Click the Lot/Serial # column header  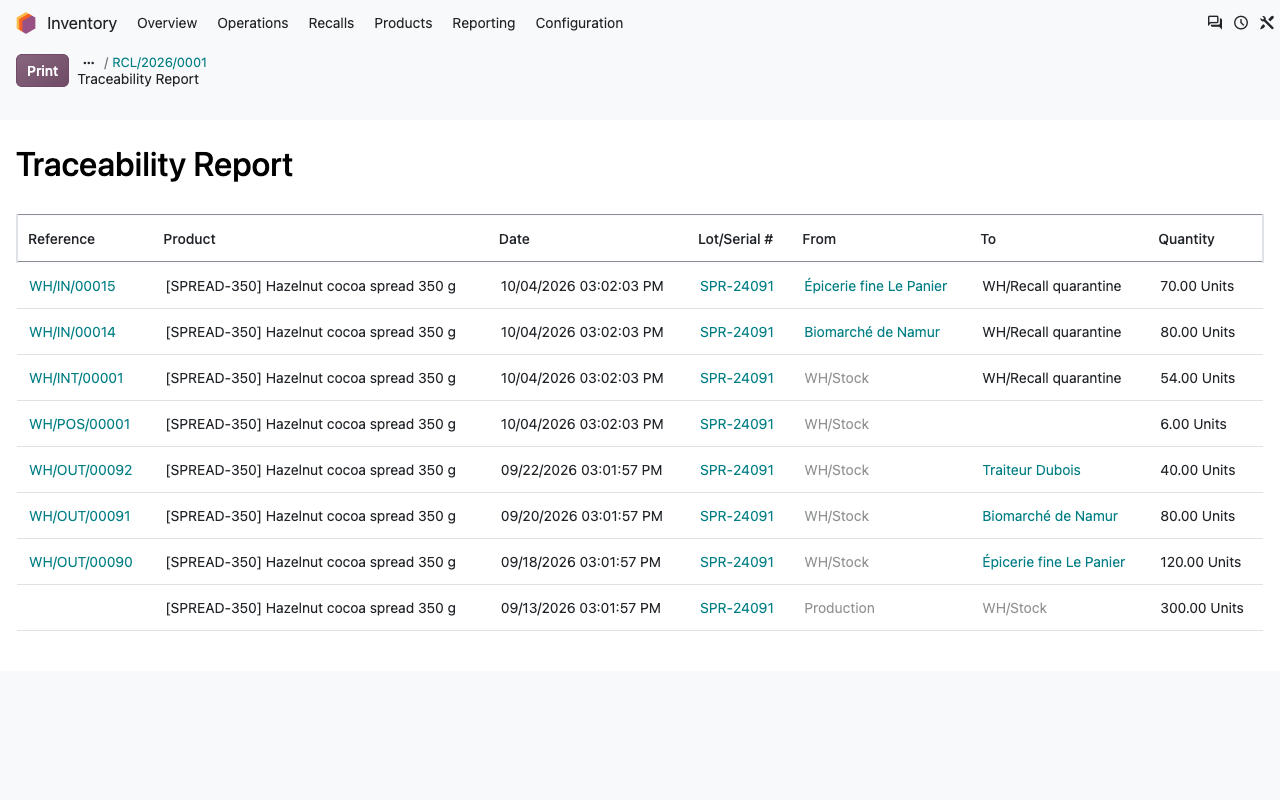tap(736, 239)
